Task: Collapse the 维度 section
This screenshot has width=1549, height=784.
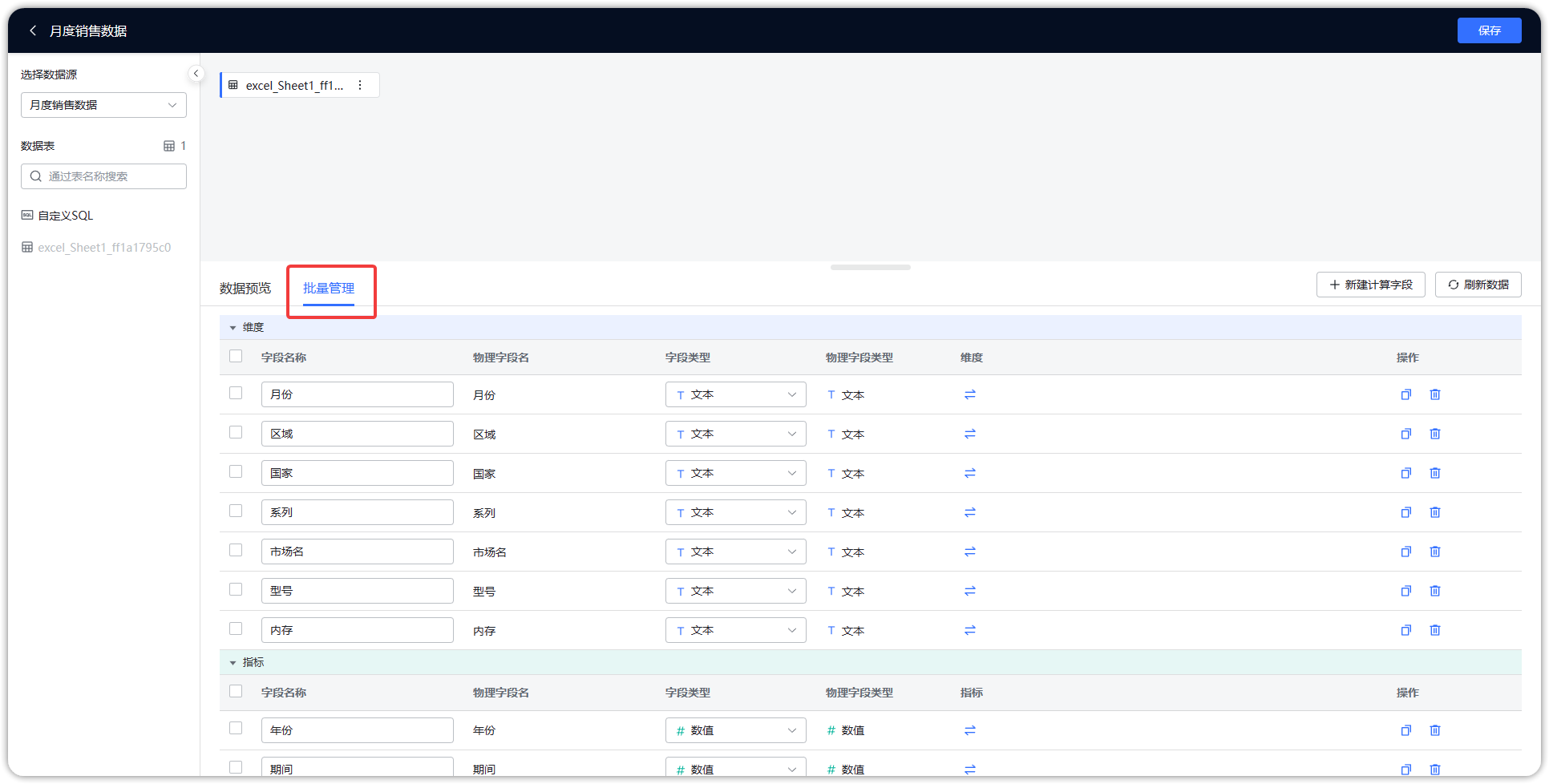Action: pos(233,328)
